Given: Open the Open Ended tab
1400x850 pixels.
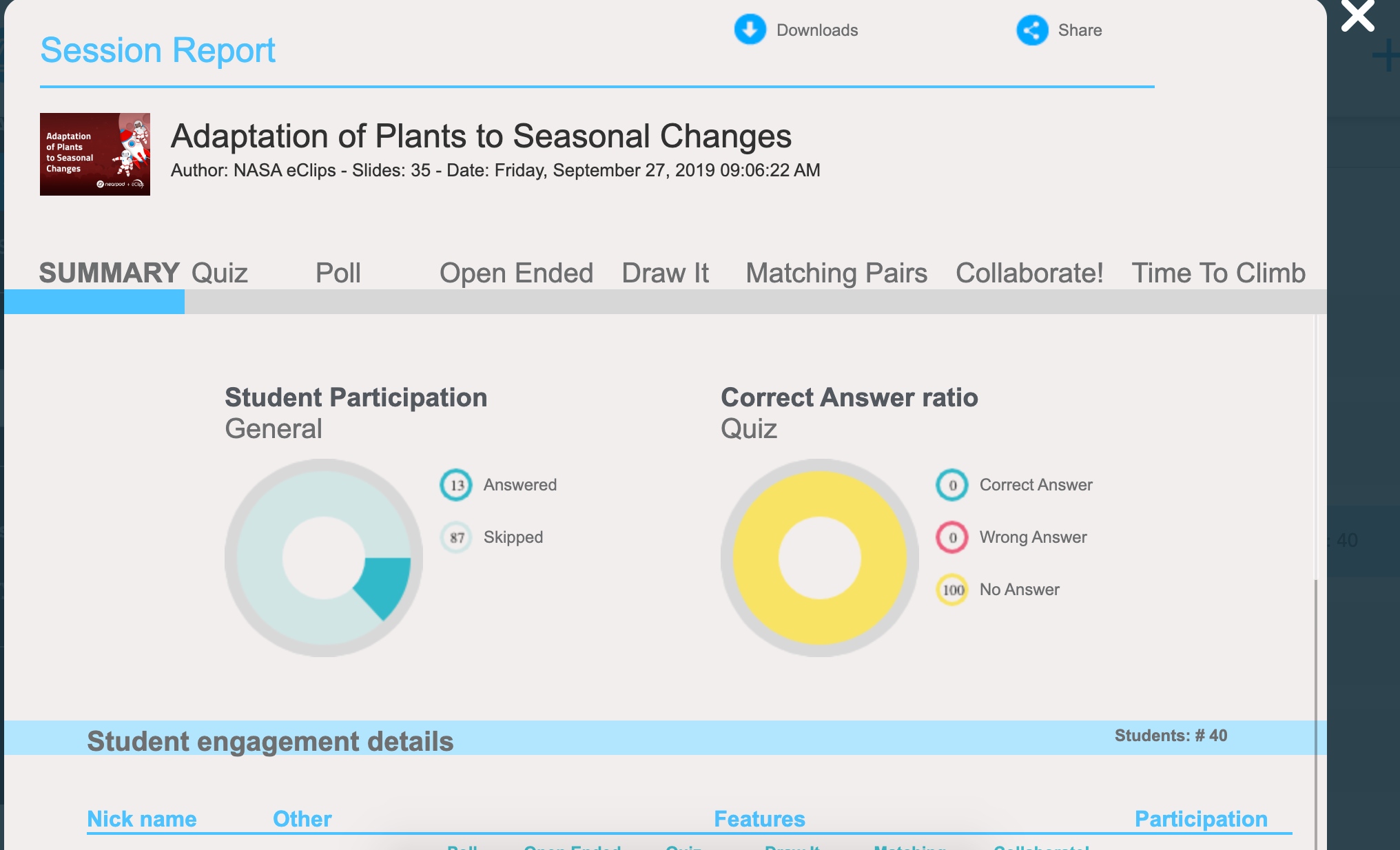Looking at the screenshot, I should pyautogui.click(x=516, y=273).
